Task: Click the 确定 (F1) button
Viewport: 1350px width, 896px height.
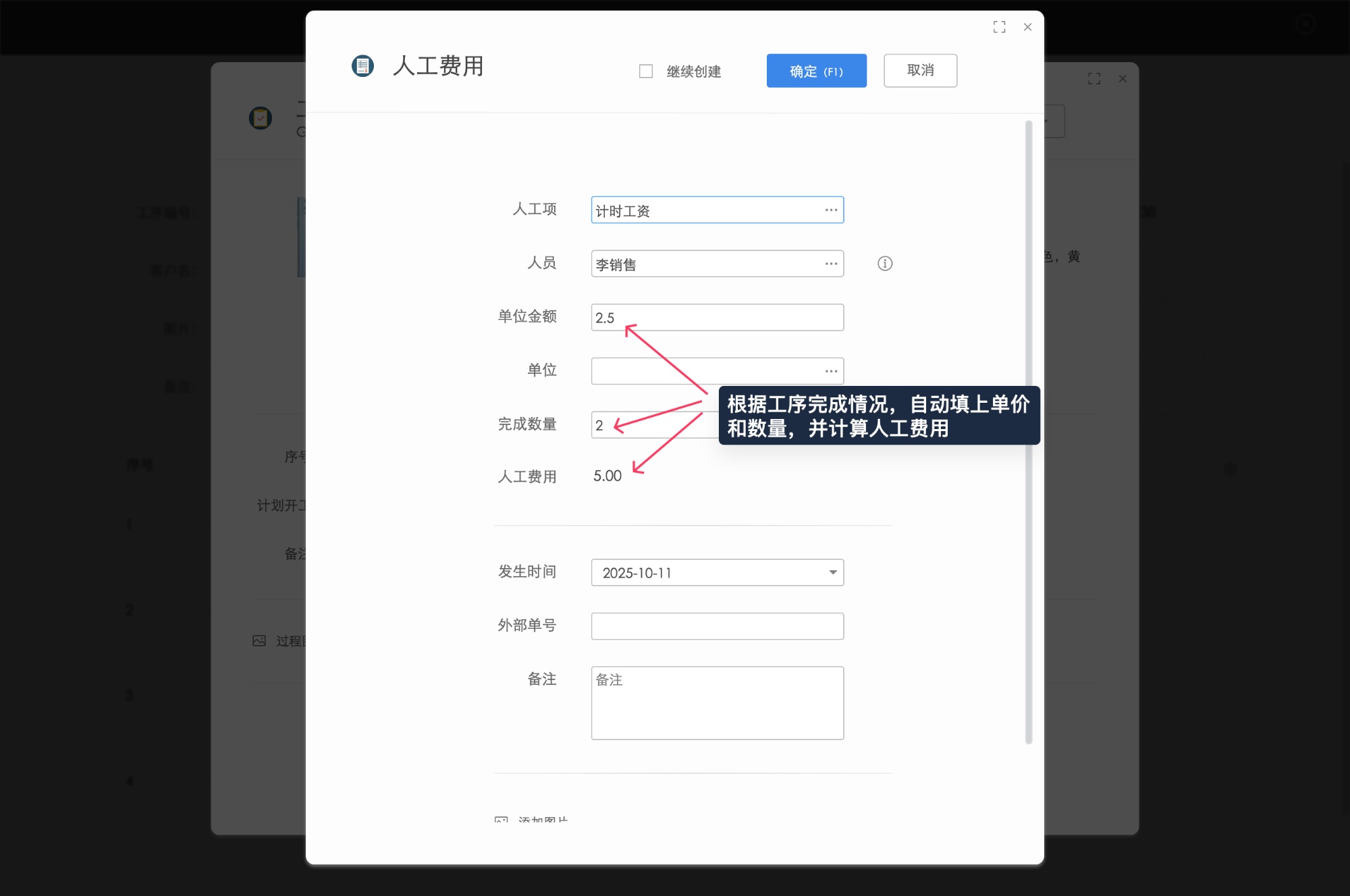Action: click(x=816, y=71)
